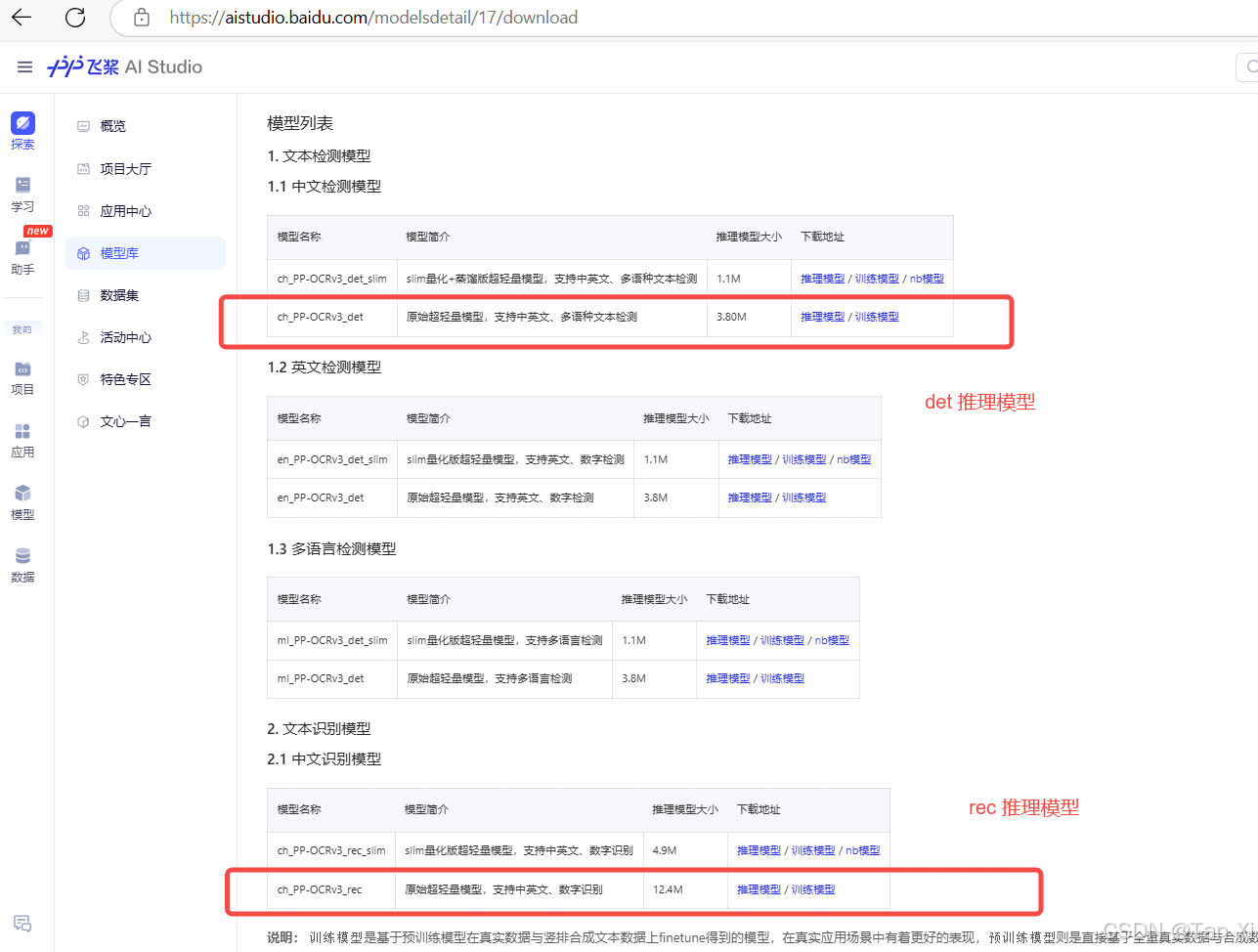The image size is (1258, 952).
Task: Click the 我的 label in left rail
Action: (22, 329)
